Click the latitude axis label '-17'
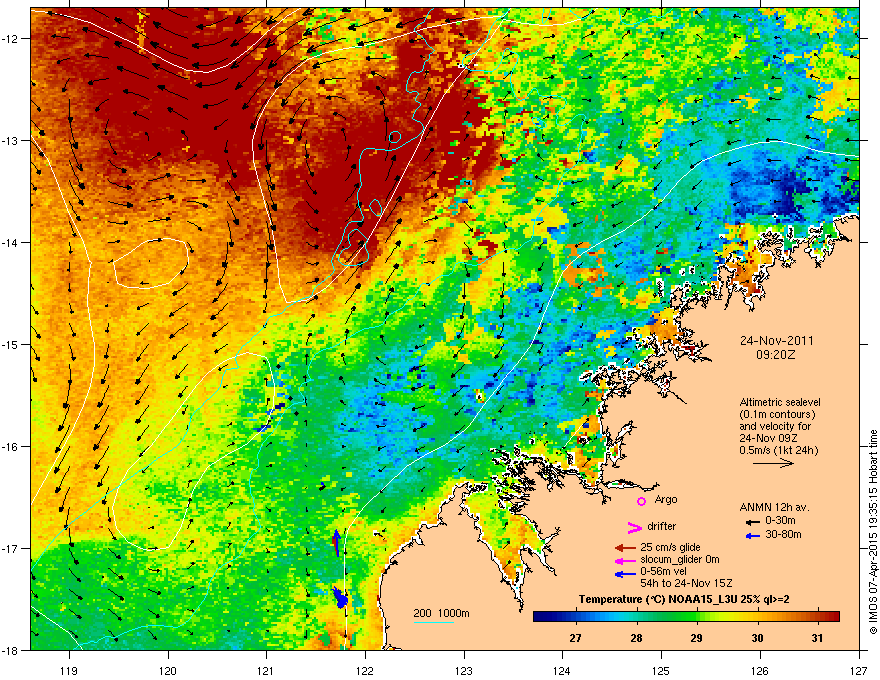 (10, 548)
